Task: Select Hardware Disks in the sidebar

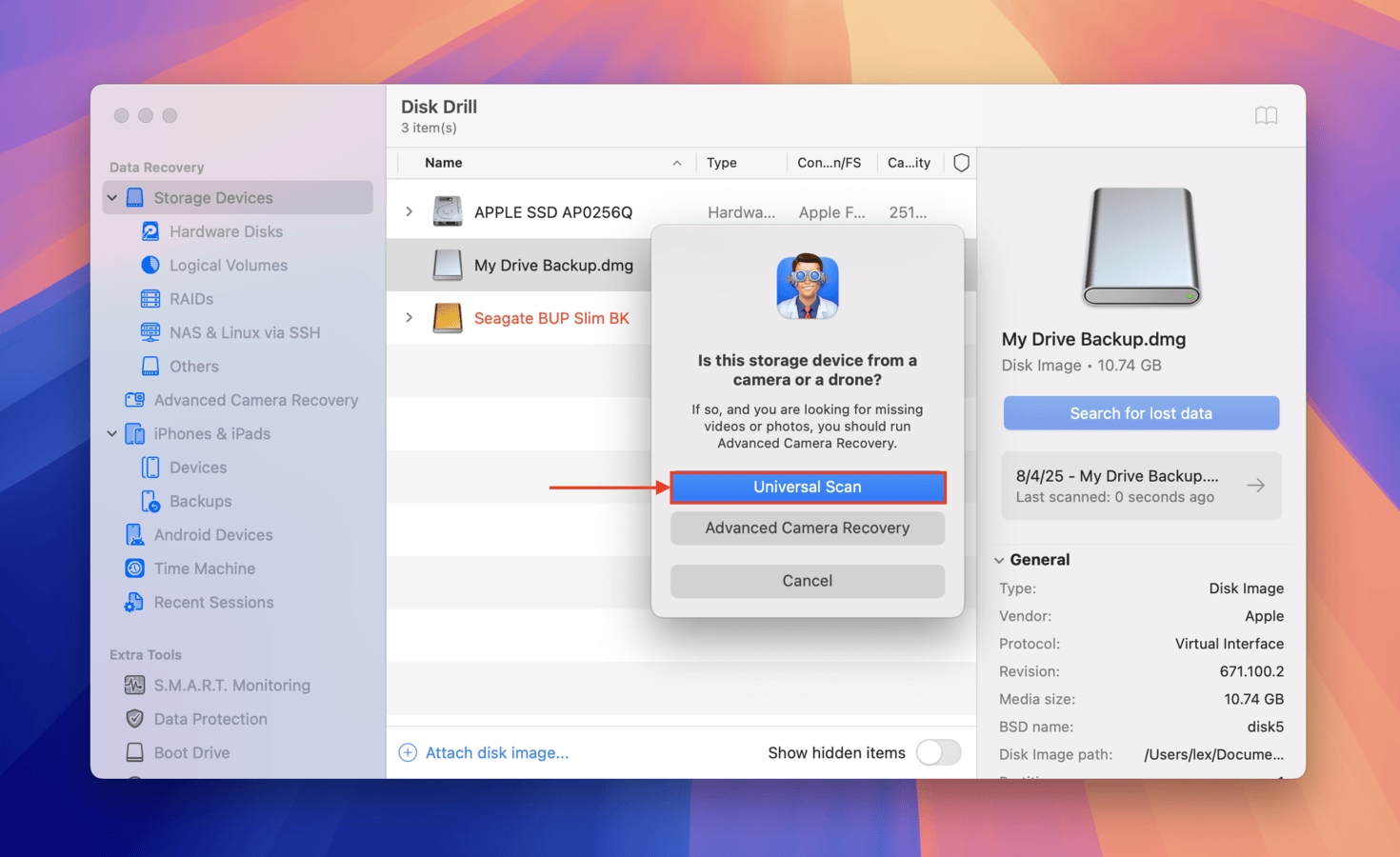Action: coord(226,231)
